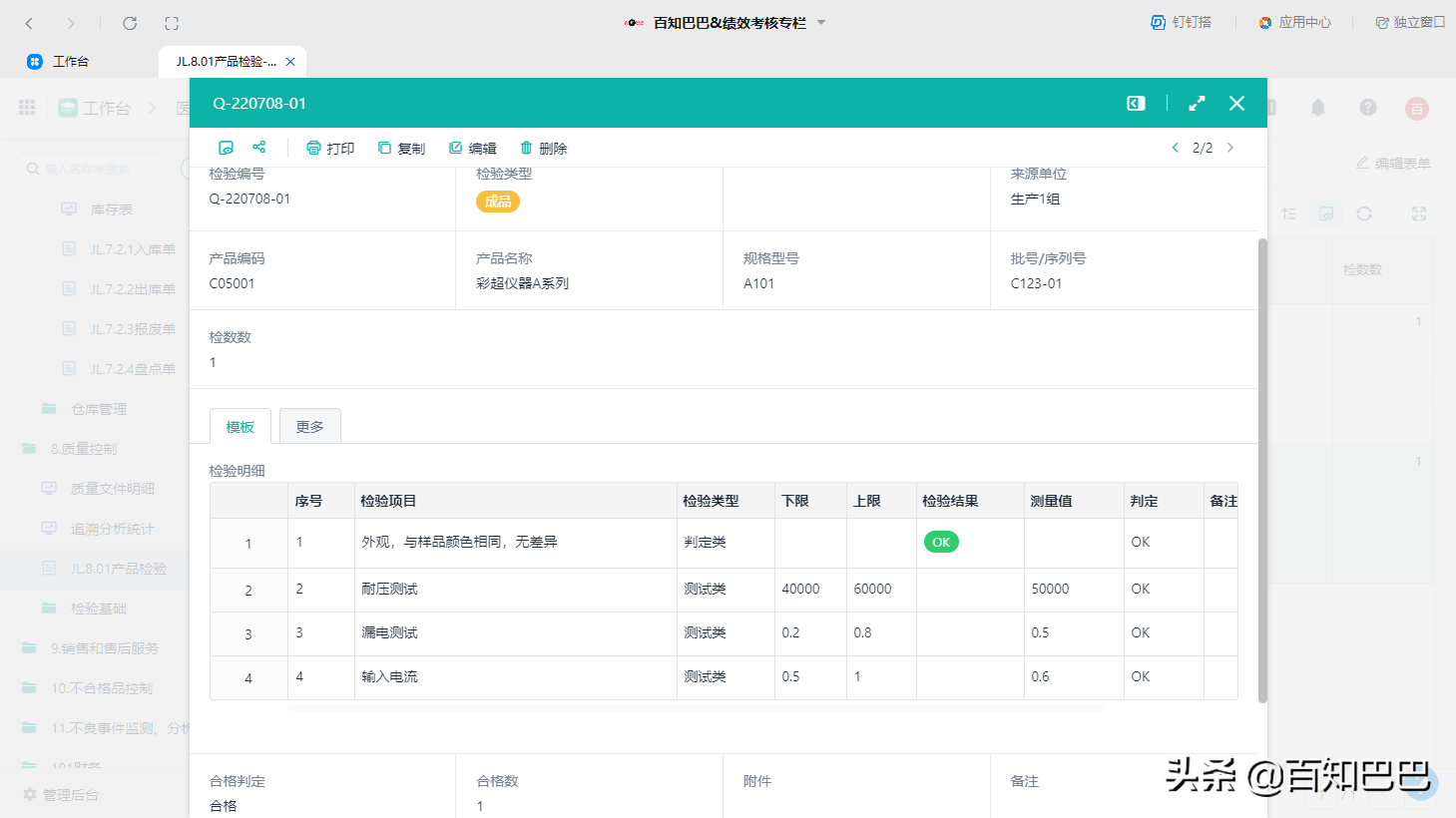The height and width of the screenshot is (818, 1456).
Task: Expand 8.质量控制 folder in sidebar
Action: tap(84, 449)
